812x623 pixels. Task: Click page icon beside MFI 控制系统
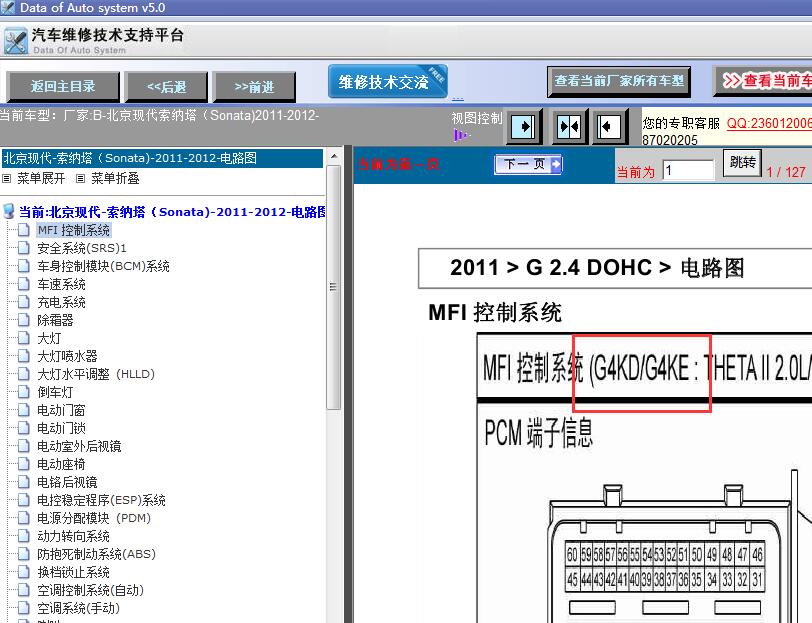[23, 230]
